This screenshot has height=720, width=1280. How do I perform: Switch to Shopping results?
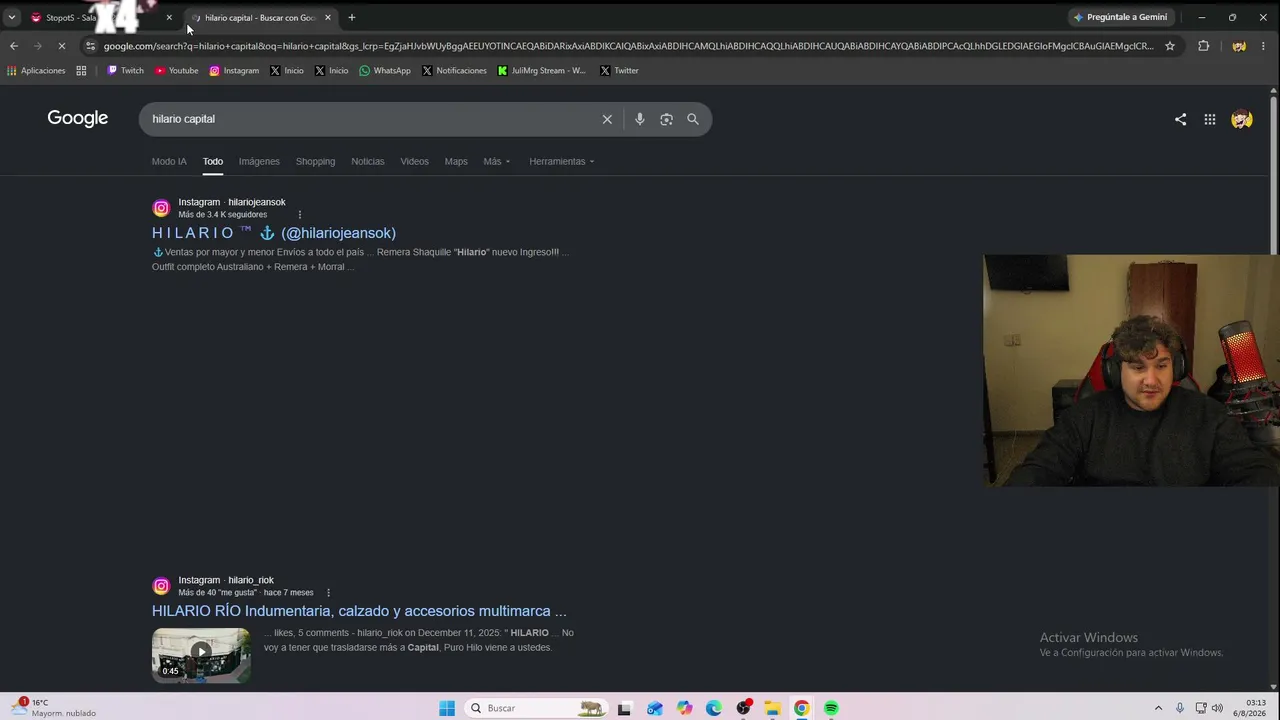coord(315,161)
